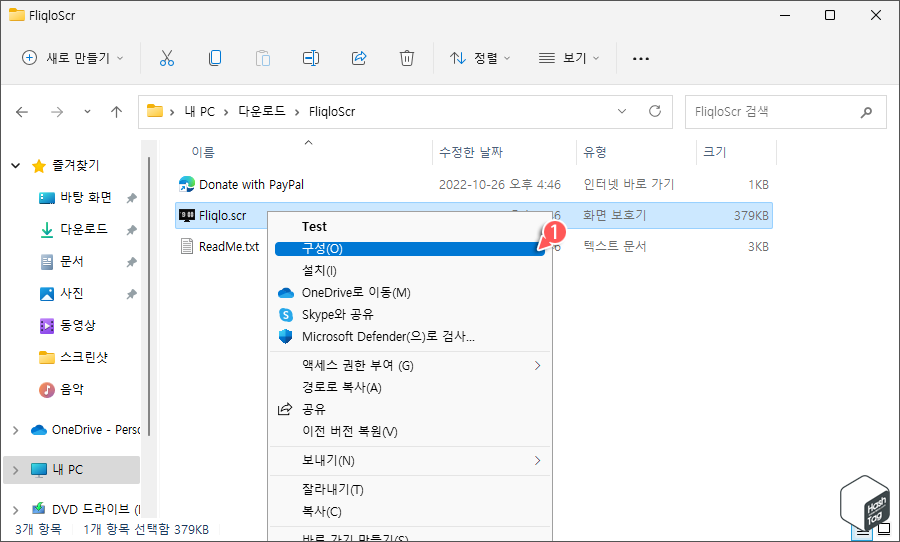Collapse the 즐겨찾기 tree section
The width and height of the screenshot is (900, 542).
[16, 166]
